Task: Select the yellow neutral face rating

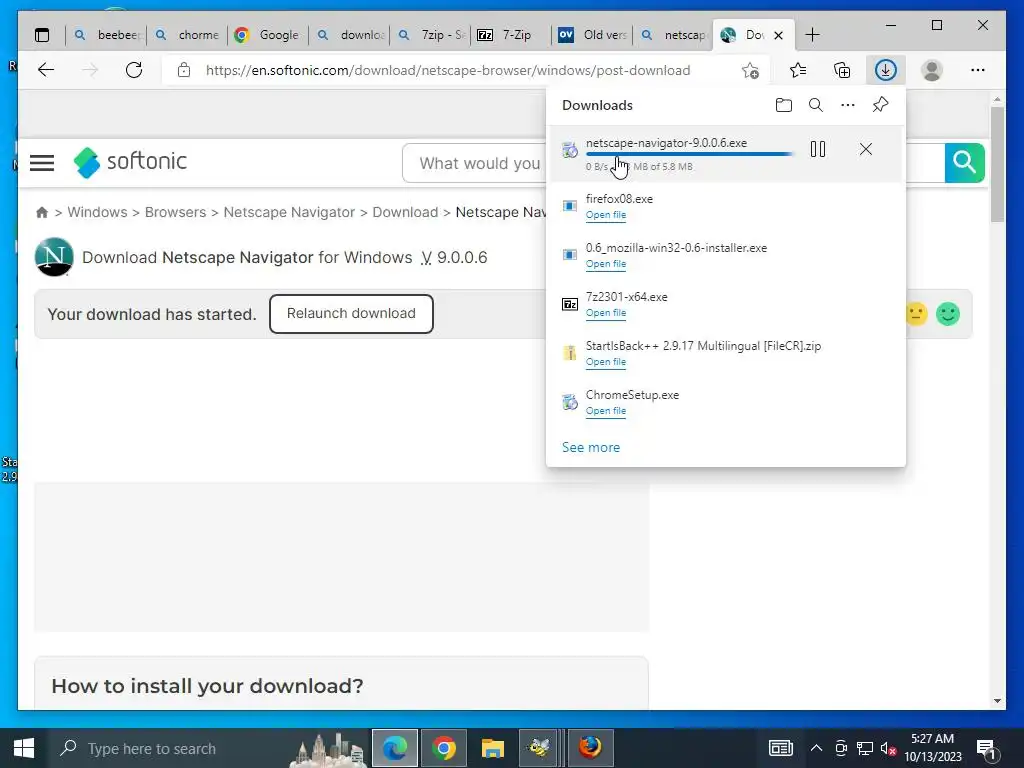Action: 916,314
